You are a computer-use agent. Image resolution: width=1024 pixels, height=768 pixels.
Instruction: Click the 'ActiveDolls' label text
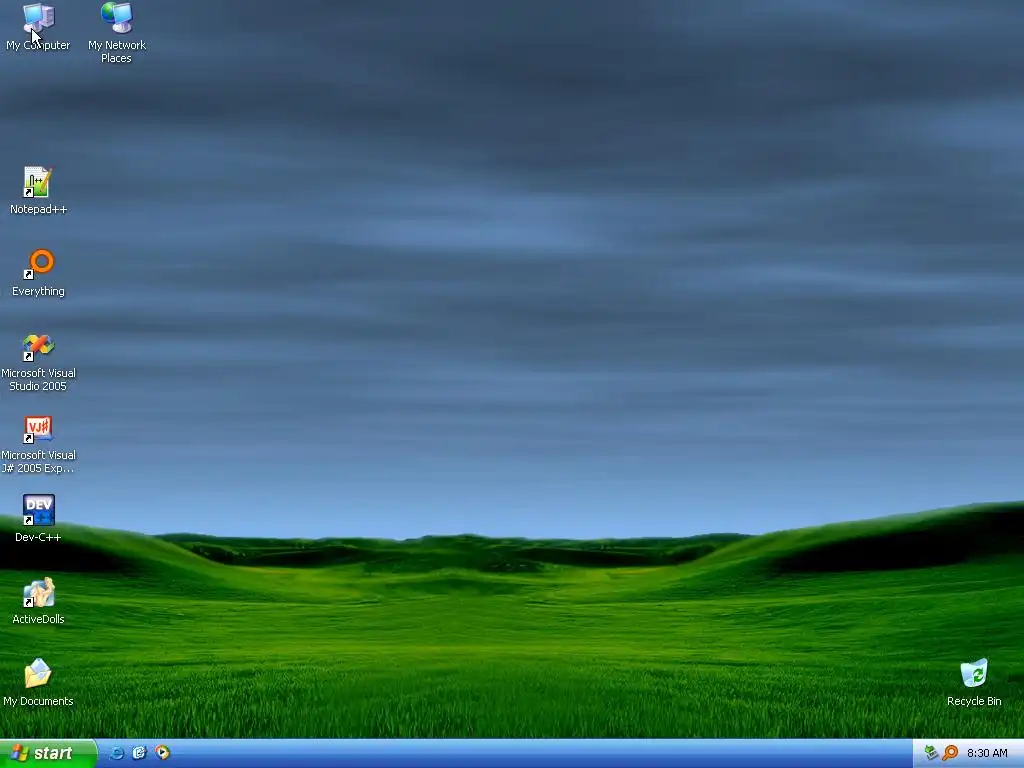(38, 619)
